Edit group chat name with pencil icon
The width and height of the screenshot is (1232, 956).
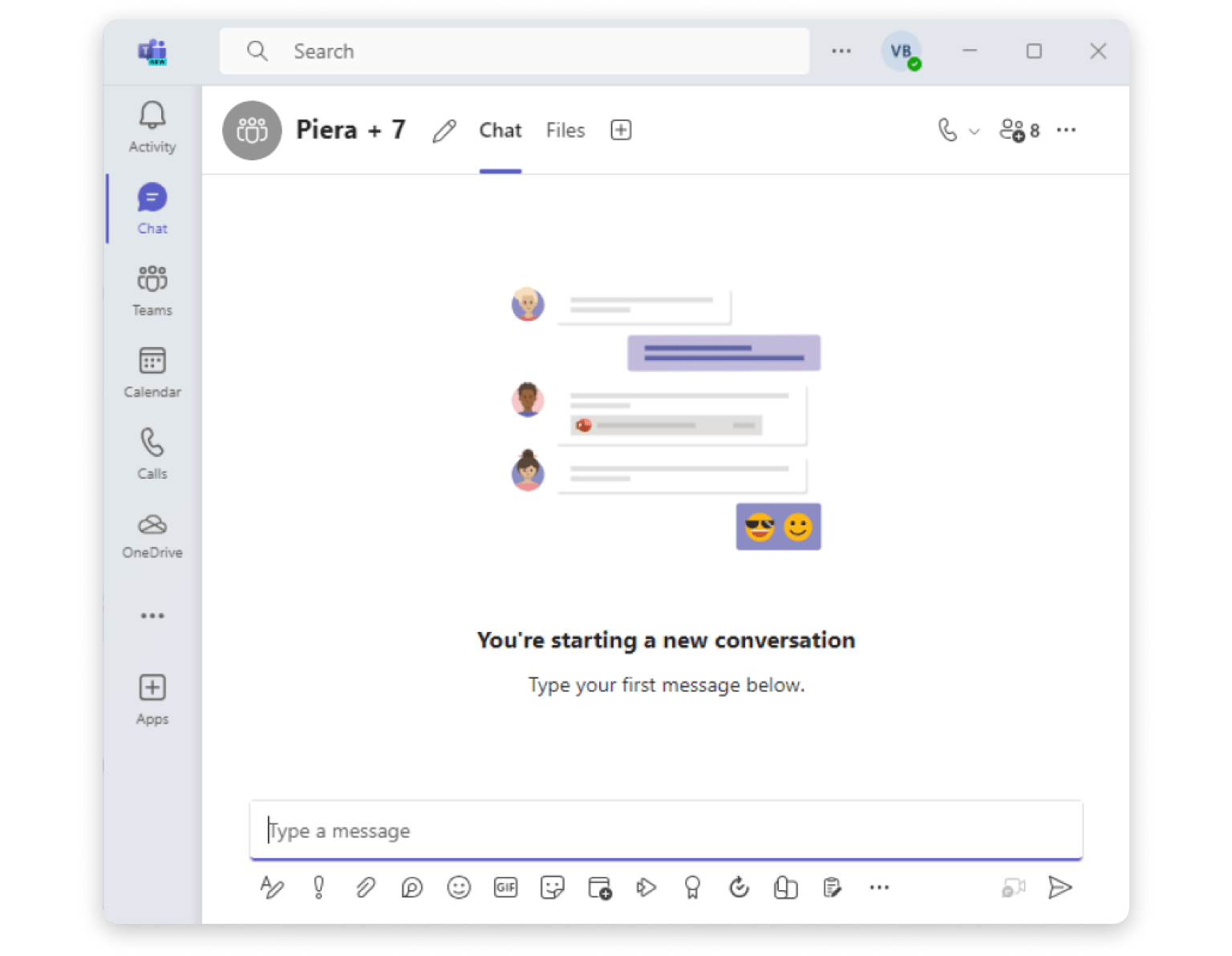tap(444, 131)
